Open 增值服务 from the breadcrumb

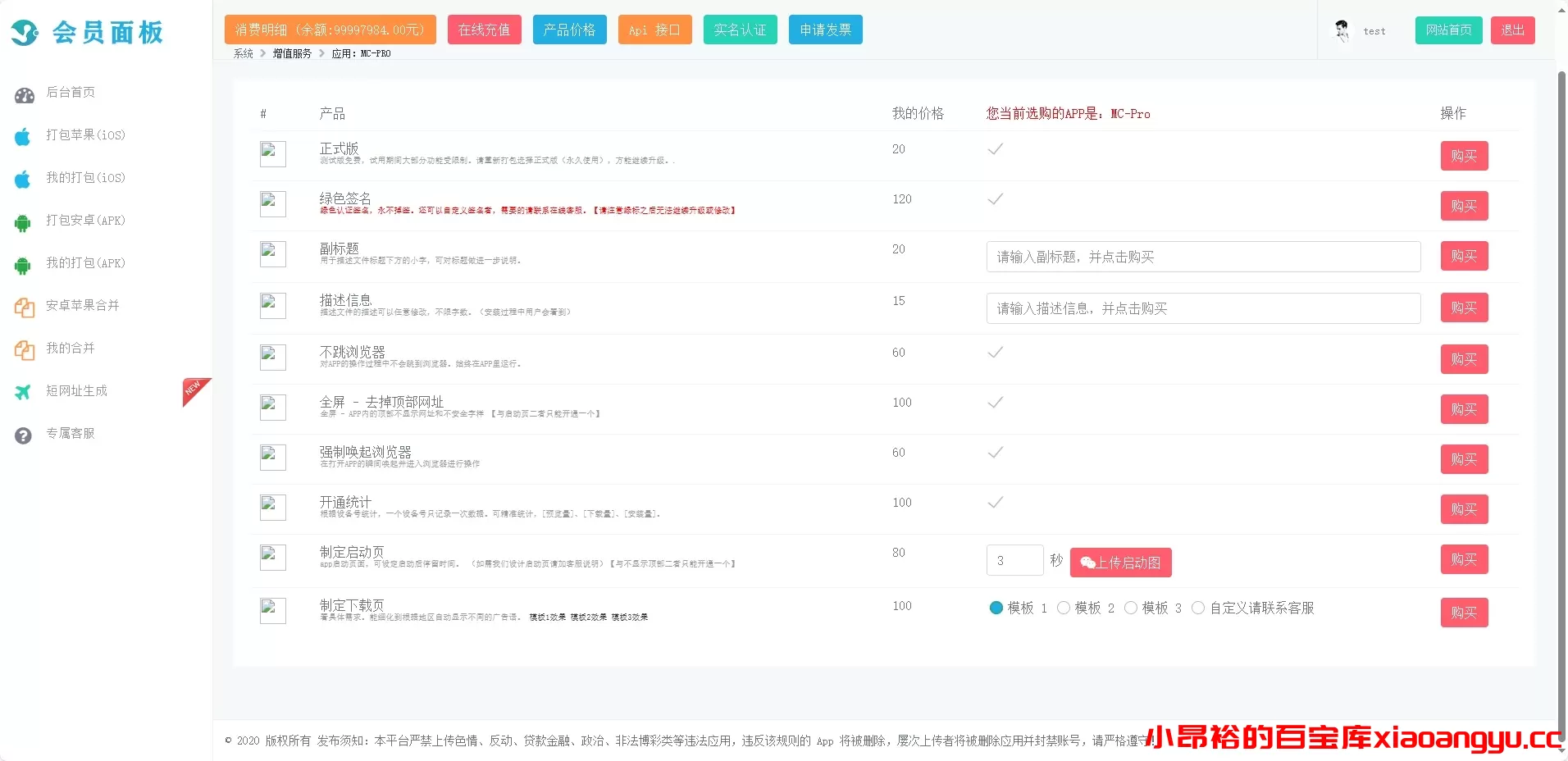click(x=290, y=52)
